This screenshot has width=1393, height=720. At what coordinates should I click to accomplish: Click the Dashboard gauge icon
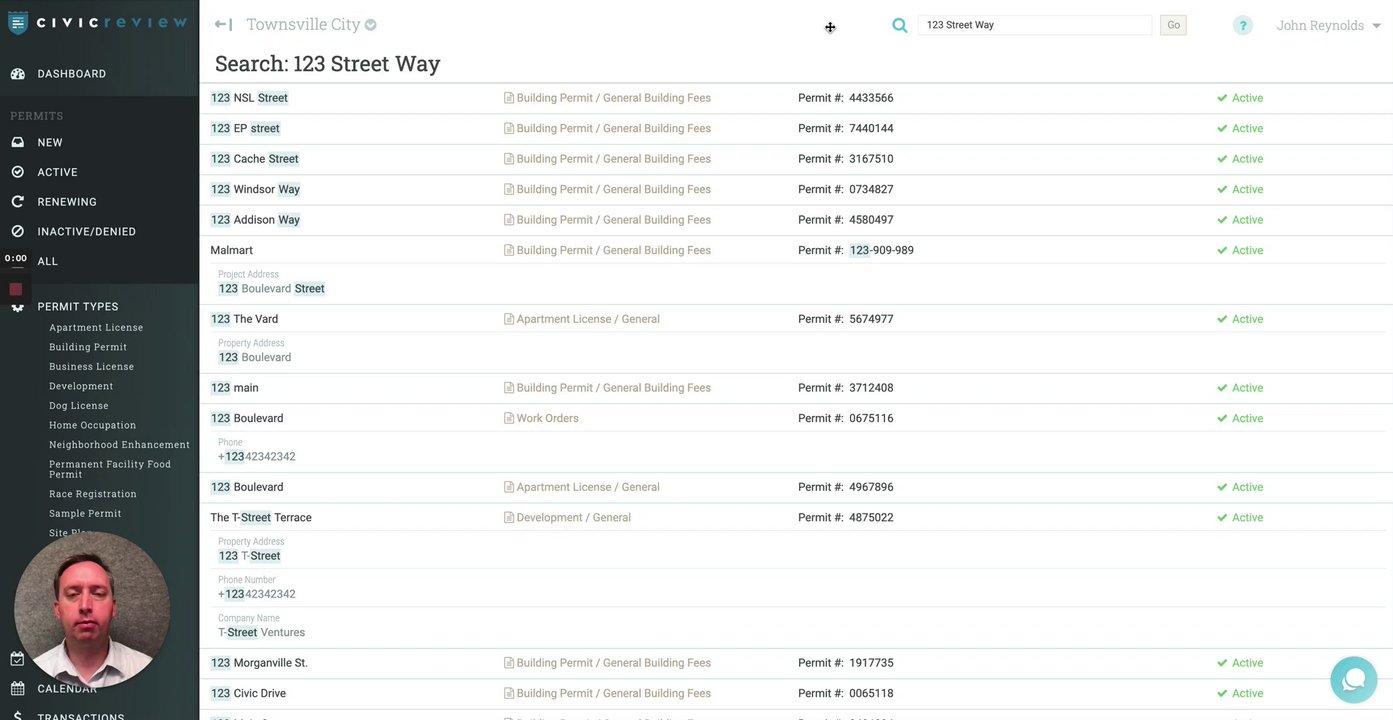click(x=18, y=74)
